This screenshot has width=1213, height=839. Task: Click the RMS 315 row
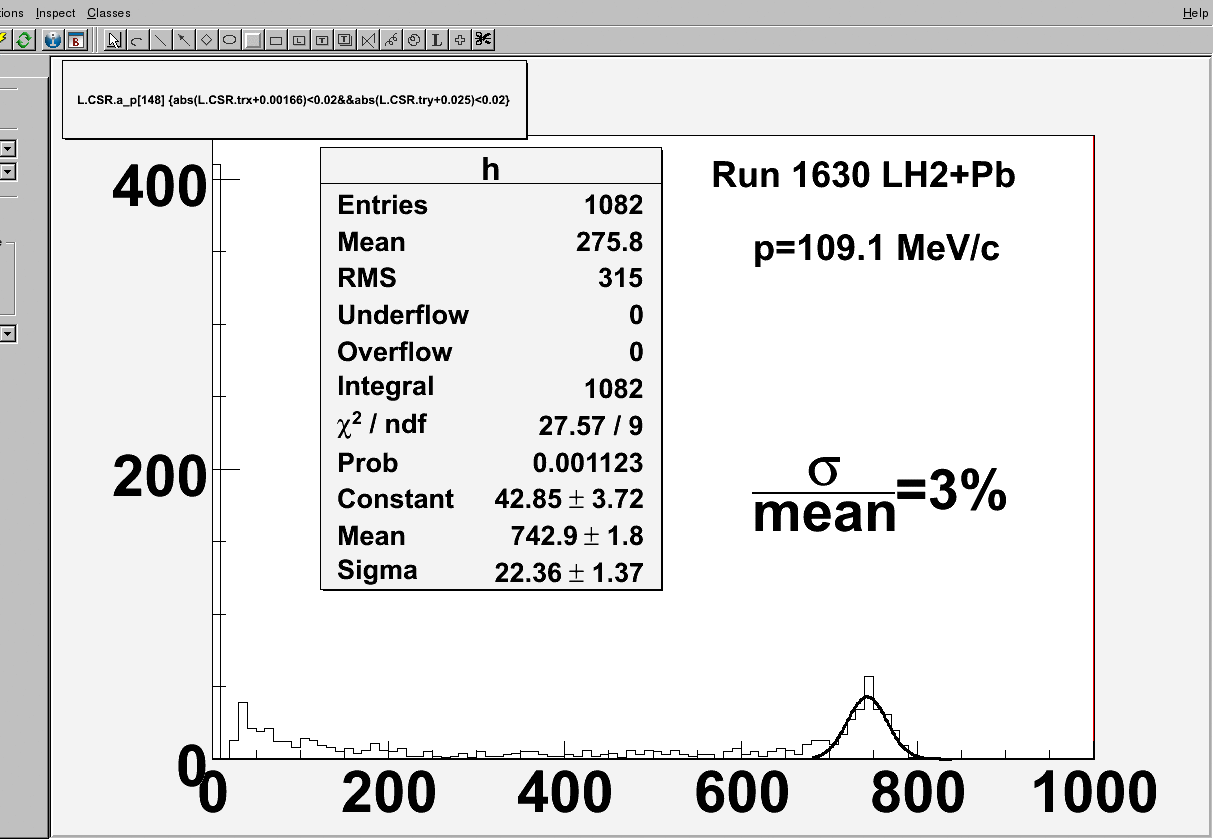(490, 278)
